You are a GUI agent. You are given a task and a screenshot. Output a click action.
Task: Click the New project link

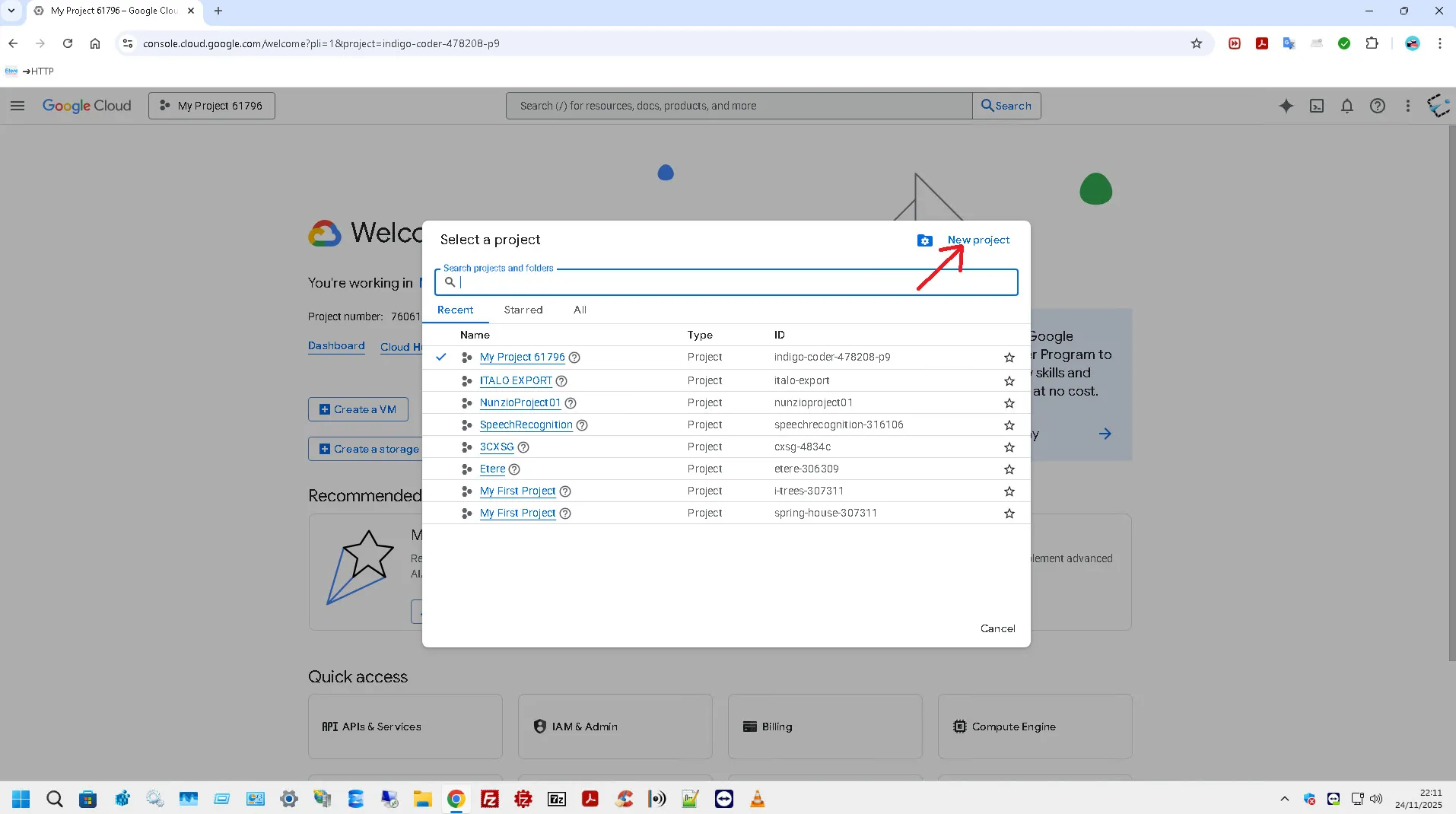pos(978,240)
